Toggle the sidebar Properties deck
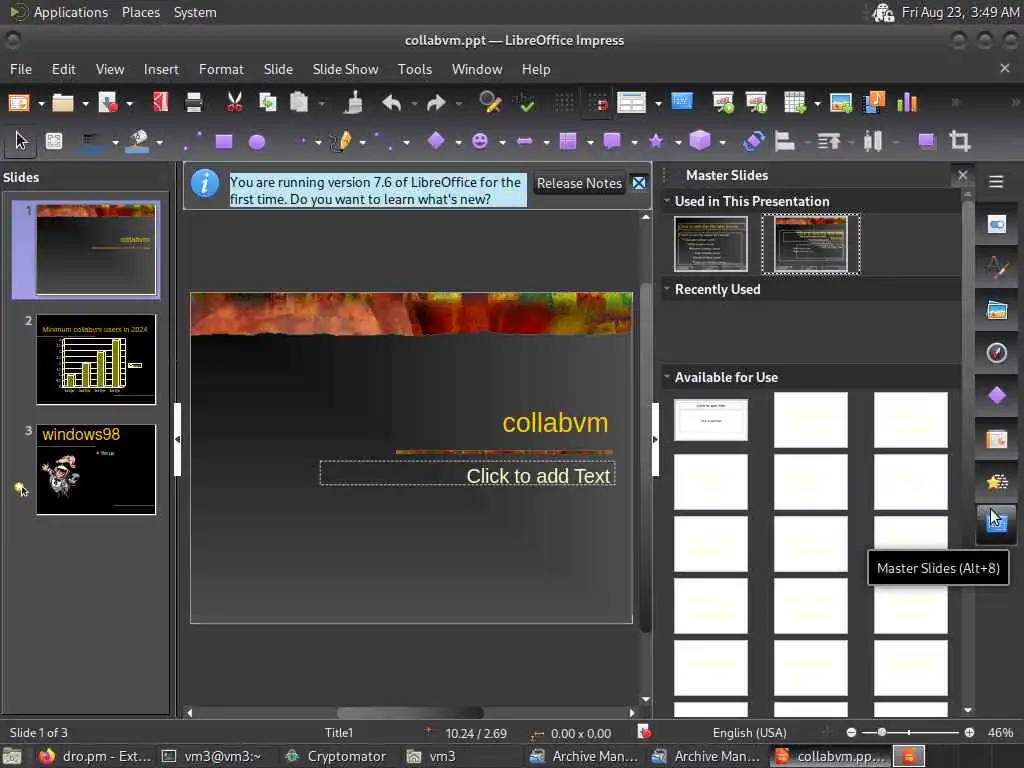 click(997, 225)
